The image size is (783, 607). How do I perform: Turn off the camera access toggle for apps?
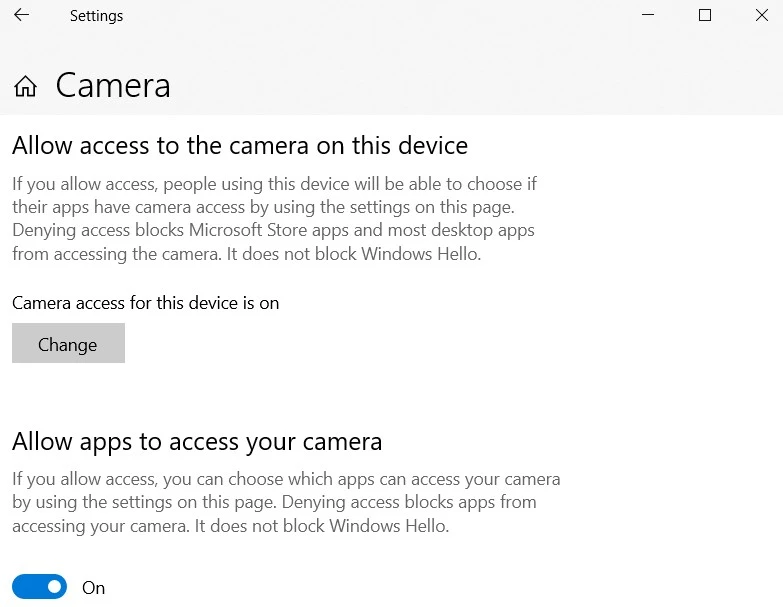click(40, 587)
